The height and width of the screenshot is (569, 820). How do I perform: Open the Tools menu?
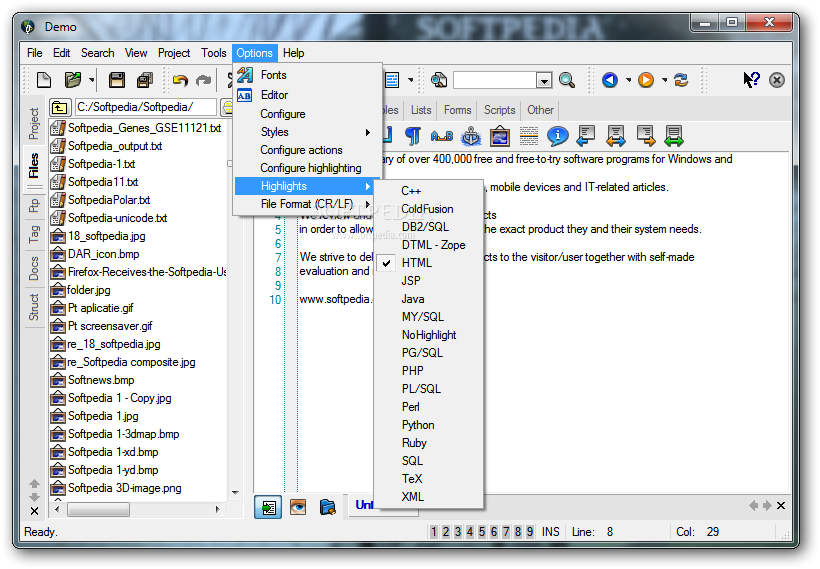(x=213, y=53)
